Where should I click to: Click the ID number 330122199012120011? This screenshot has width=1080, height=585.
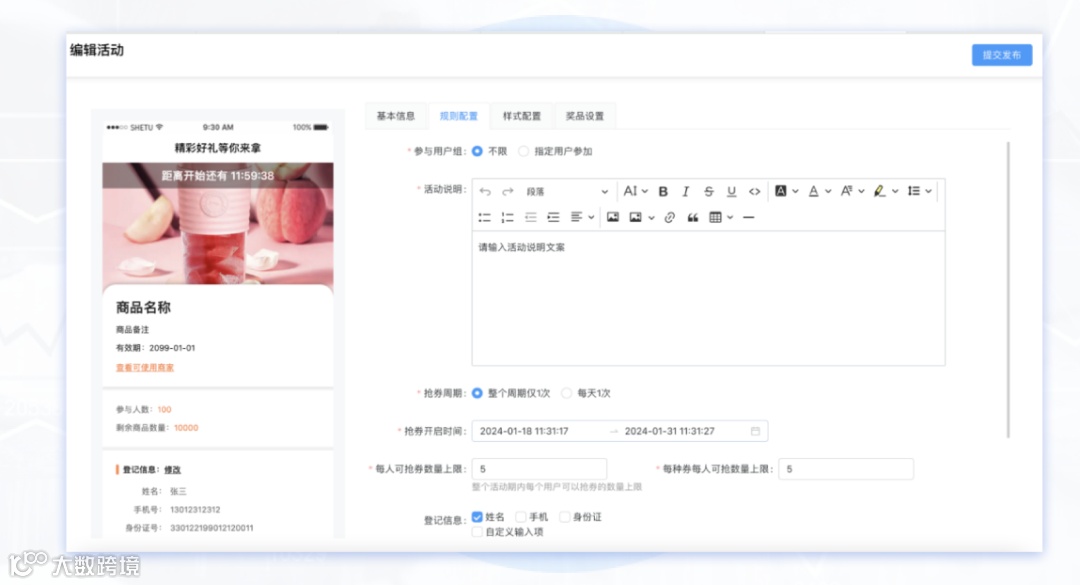point(211,528)
